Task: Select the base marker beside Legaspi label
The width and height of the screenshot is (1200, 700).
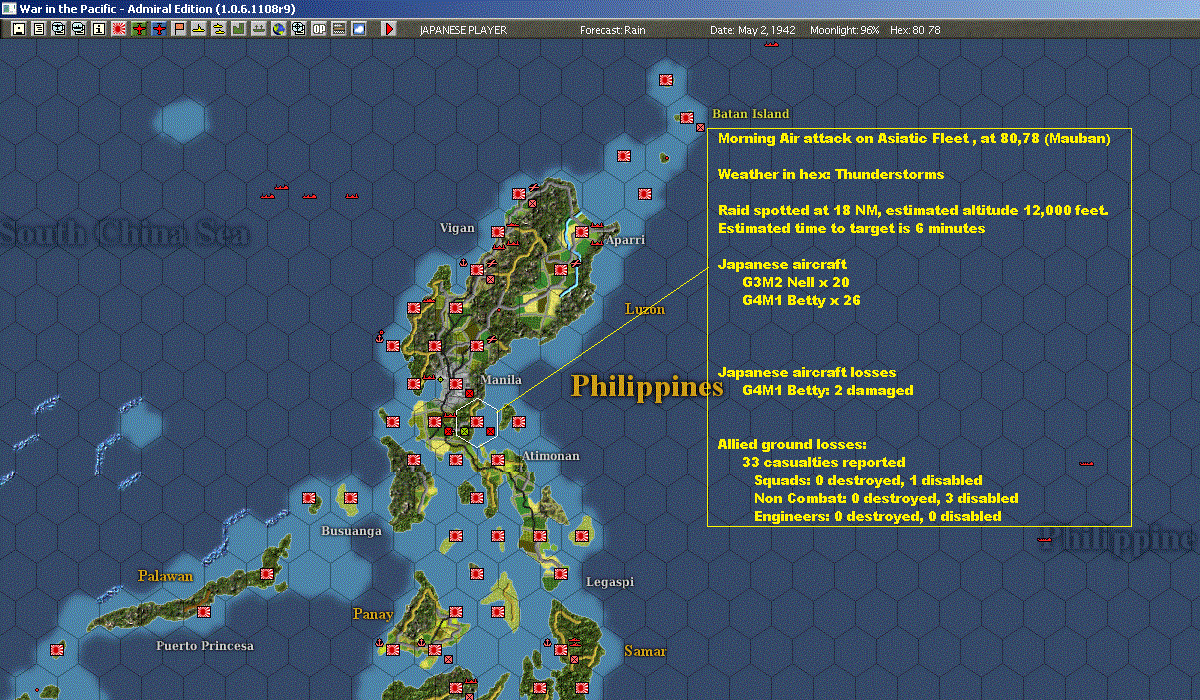Action: 561,575
